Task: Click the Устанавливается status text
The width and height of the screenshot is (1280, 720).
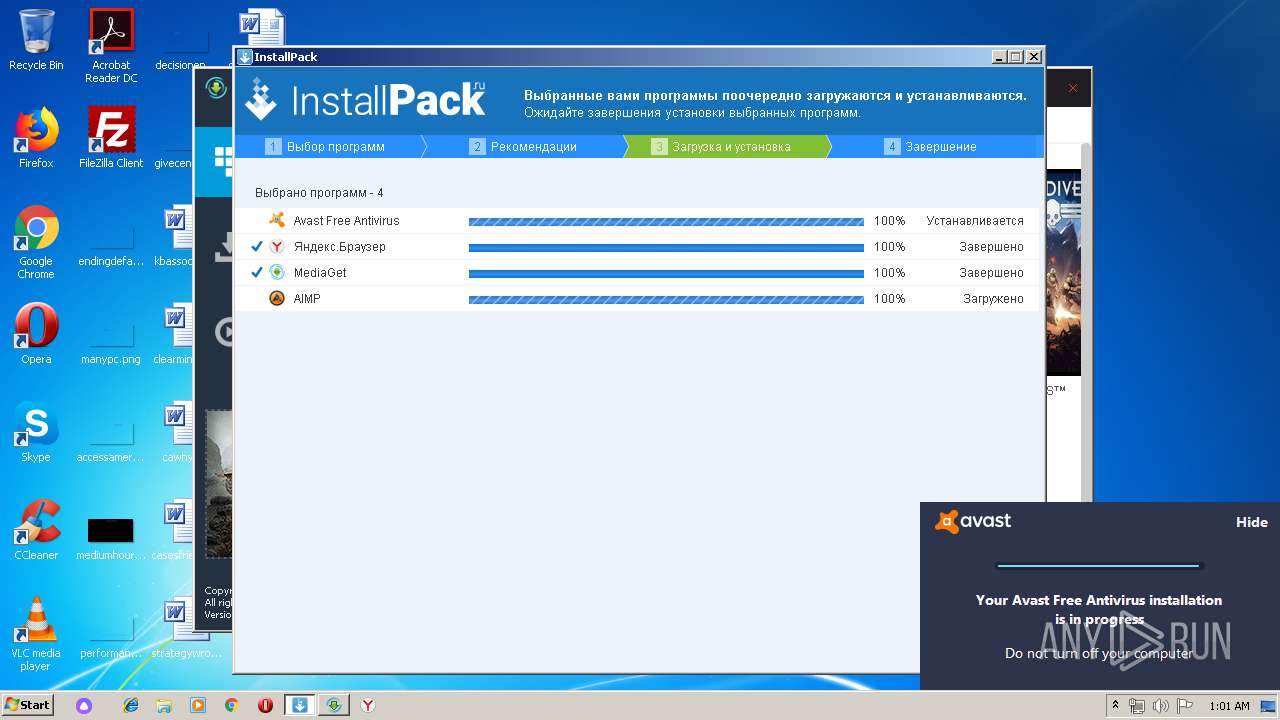Action: coord(975,221)
